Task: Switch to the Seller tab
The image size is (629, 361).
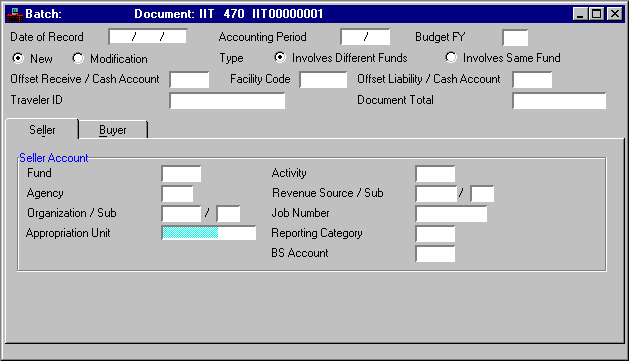Action: click(42, 130)
